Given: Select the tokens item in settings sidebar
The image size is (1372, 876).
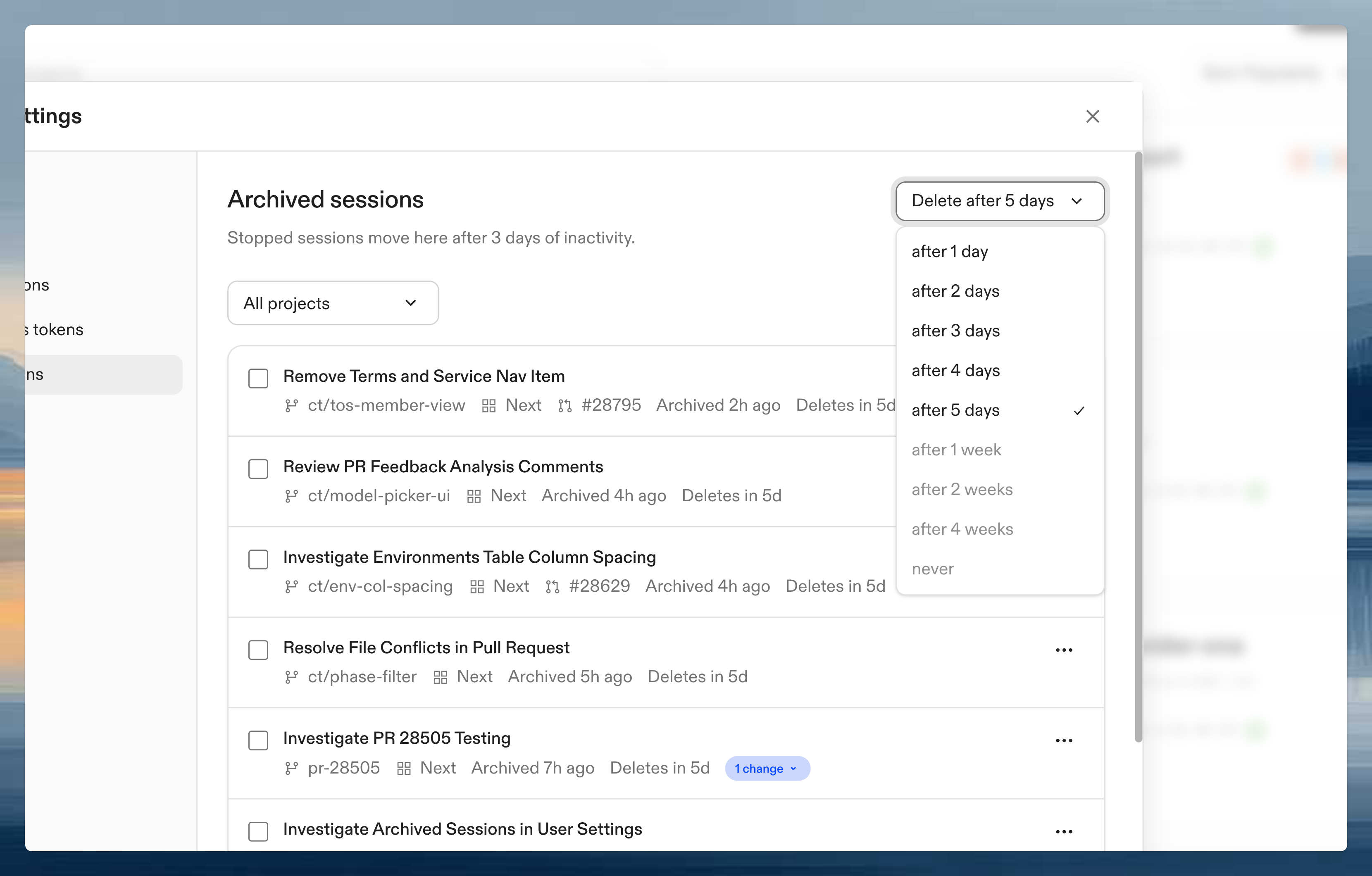Looking at the screenshot, I should click(54, 330).
